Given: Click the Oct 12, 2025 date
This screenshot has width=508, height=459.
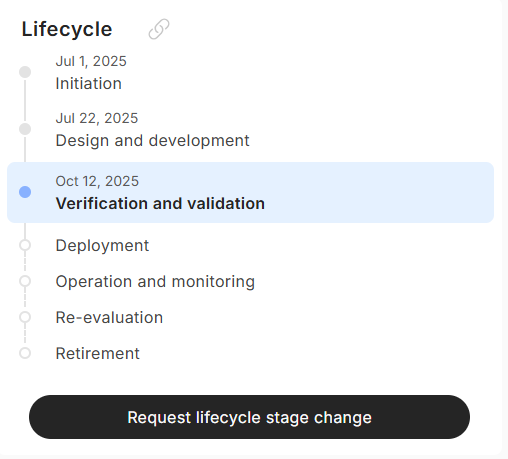Looking at the screenshot, I should 97,181.
